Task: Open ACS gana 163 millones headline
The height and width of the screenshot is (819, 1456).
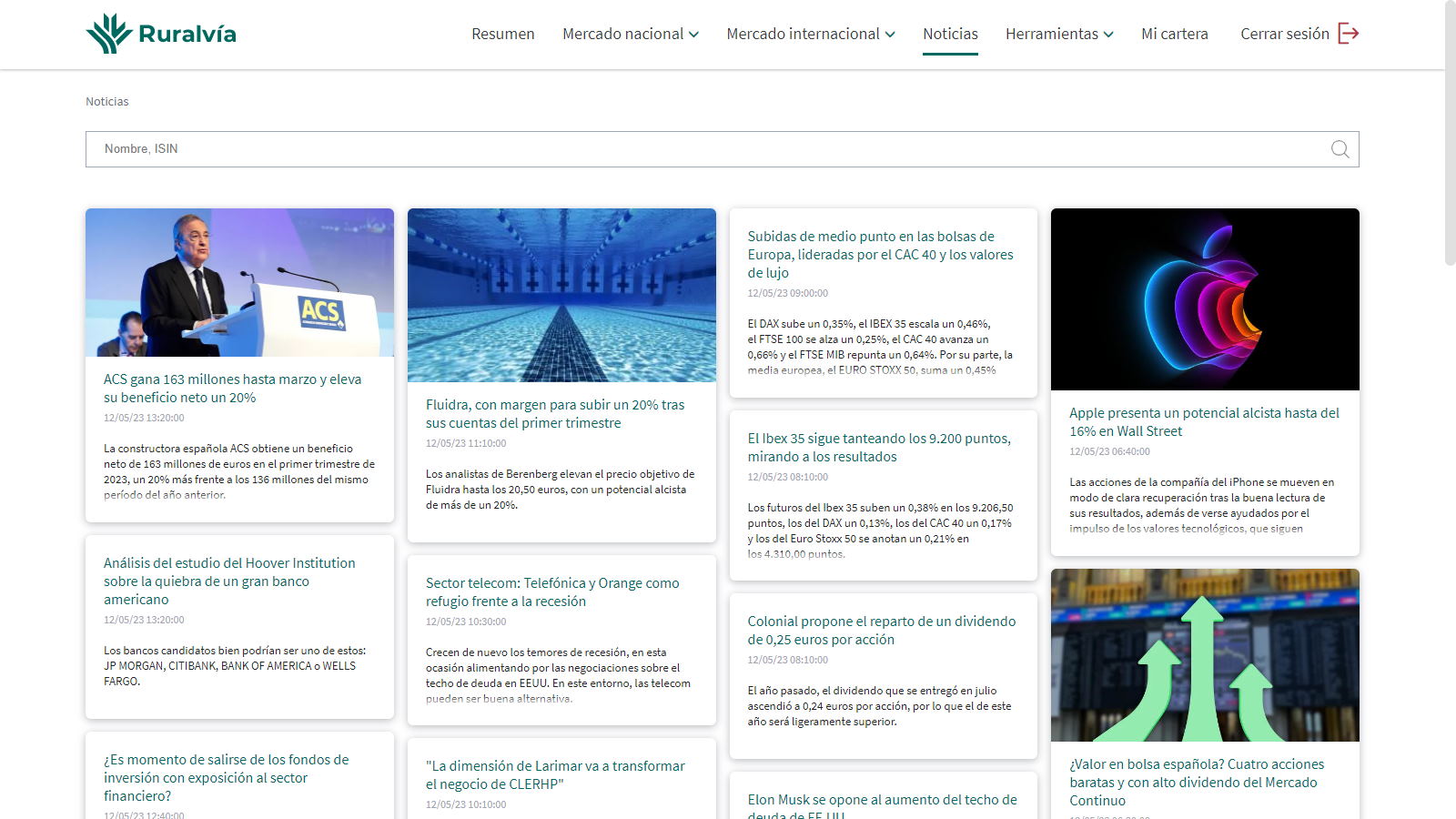Action: click(233, 389)
